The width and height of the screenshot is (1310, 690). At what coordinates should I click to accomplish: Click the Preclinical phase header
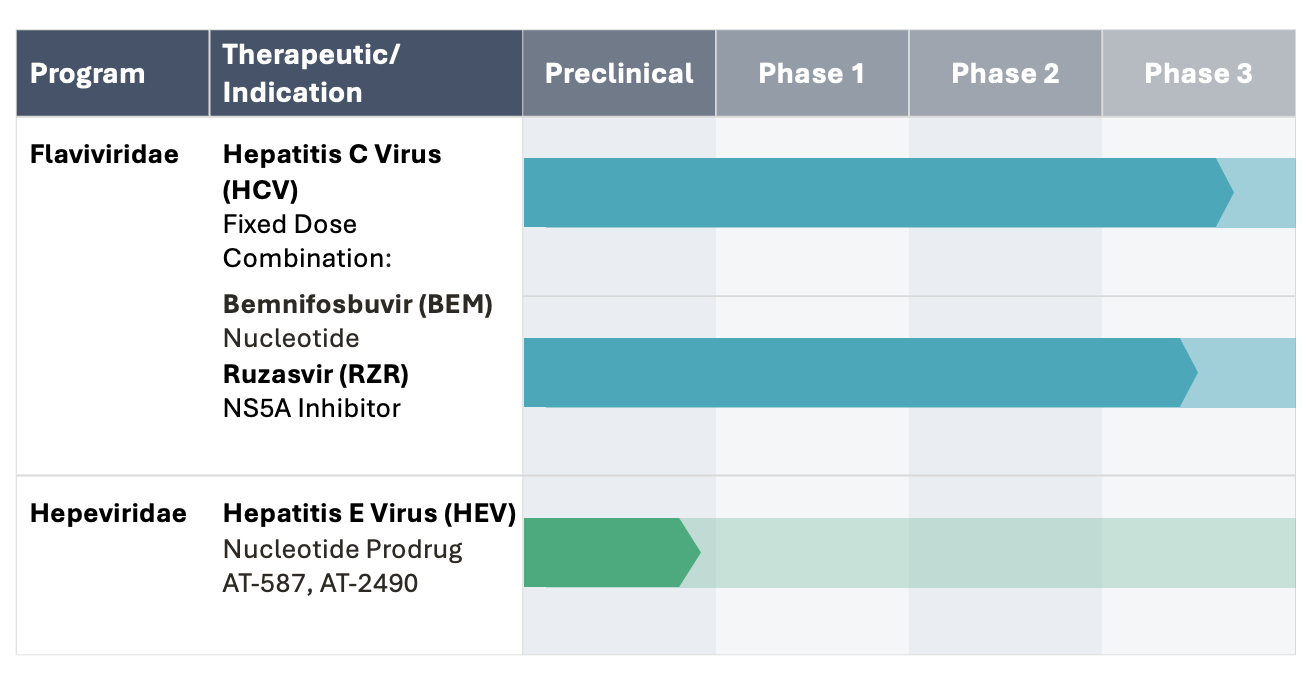619,73
